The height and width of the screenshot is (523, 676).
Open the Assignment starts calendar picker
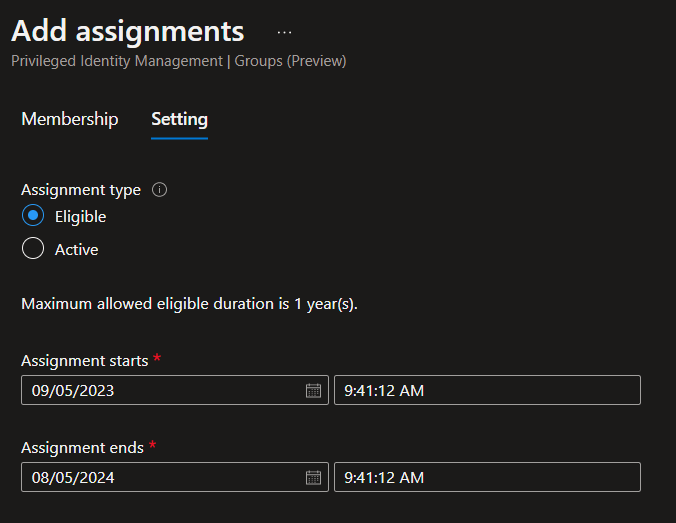313,391
